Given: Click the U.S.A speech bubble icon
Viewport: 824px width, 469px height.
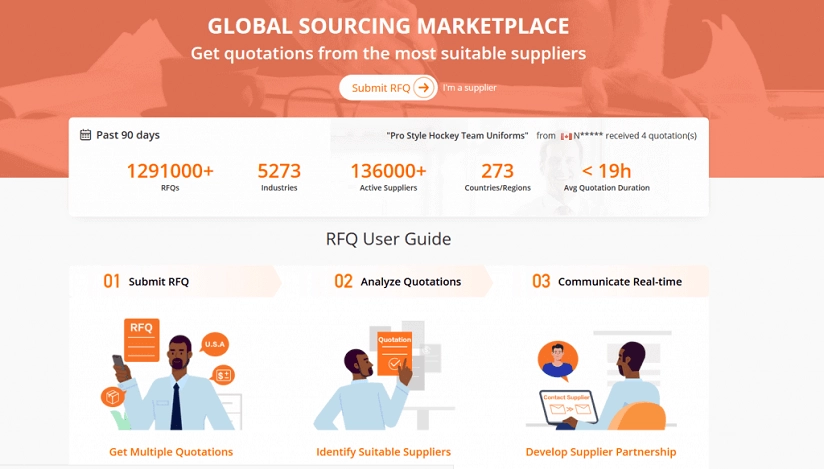Looking at the screenshot, I should pyautogui.click(x=214, y=344).
